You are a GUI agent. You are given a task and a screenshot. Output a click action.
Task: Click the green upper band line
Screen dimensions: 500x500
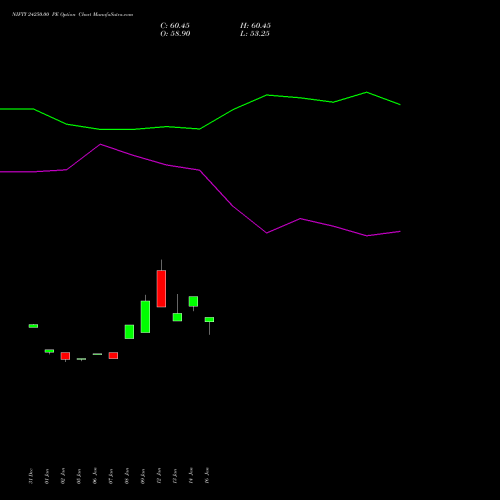200,128
